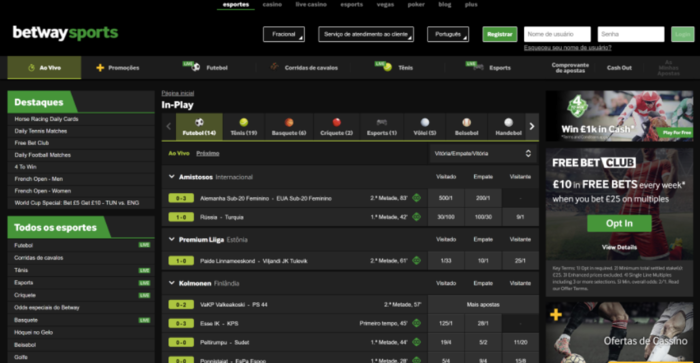Show previous sports with left arrow
The height and width of the screenshot is (363, 700).
(x=169, y=126)
